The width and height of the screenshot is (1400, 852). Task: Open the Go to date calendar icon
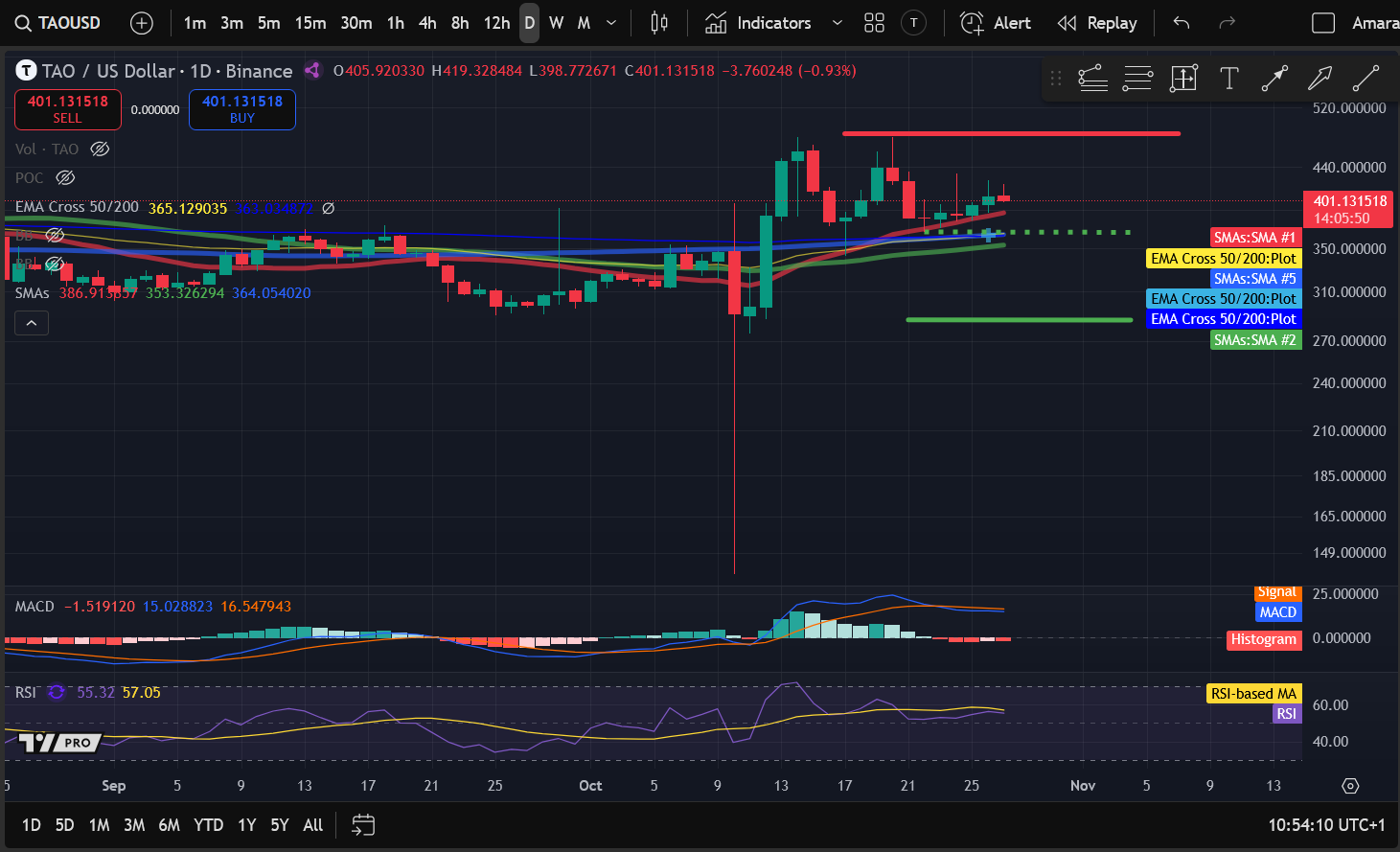tap(363, 825)
